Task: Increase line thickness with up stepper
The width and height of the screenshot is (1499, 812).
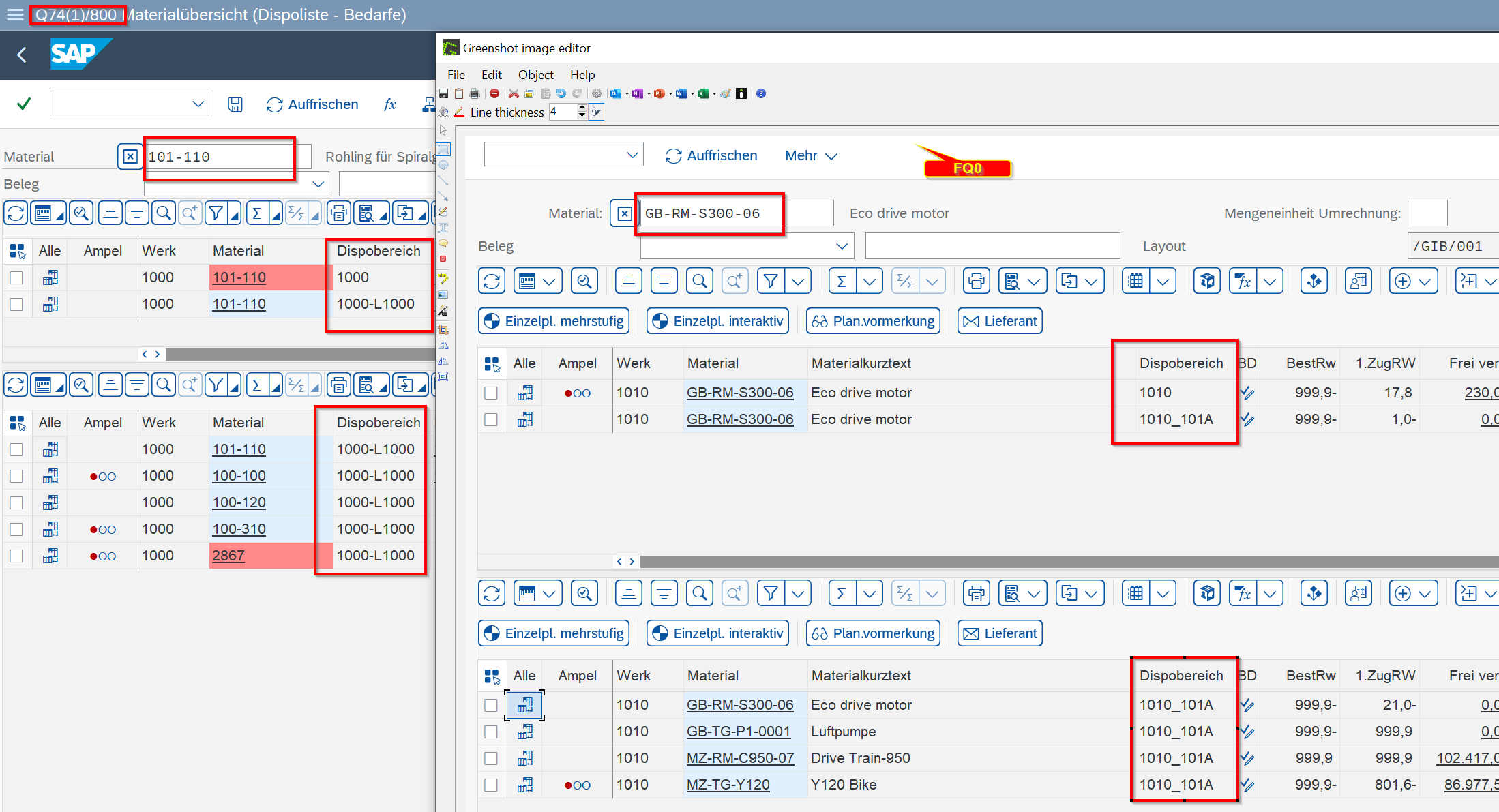Action: (582, 108)
